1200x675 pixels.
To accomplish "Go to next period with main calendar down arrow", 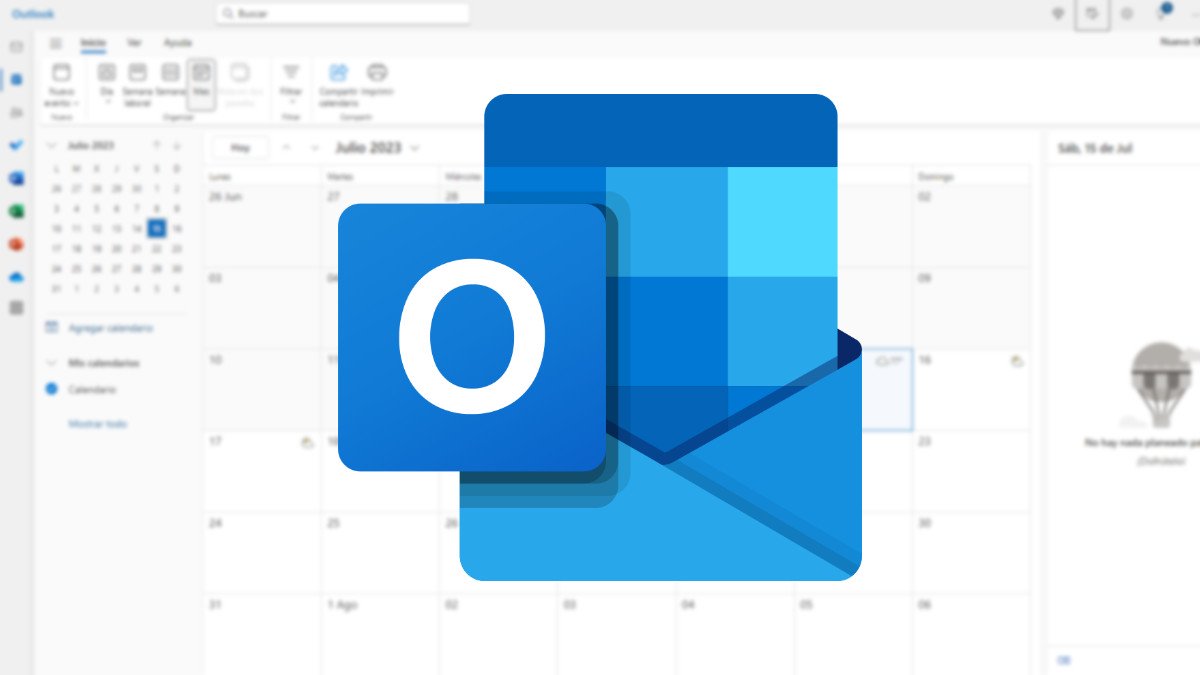I will pos(315,147).
